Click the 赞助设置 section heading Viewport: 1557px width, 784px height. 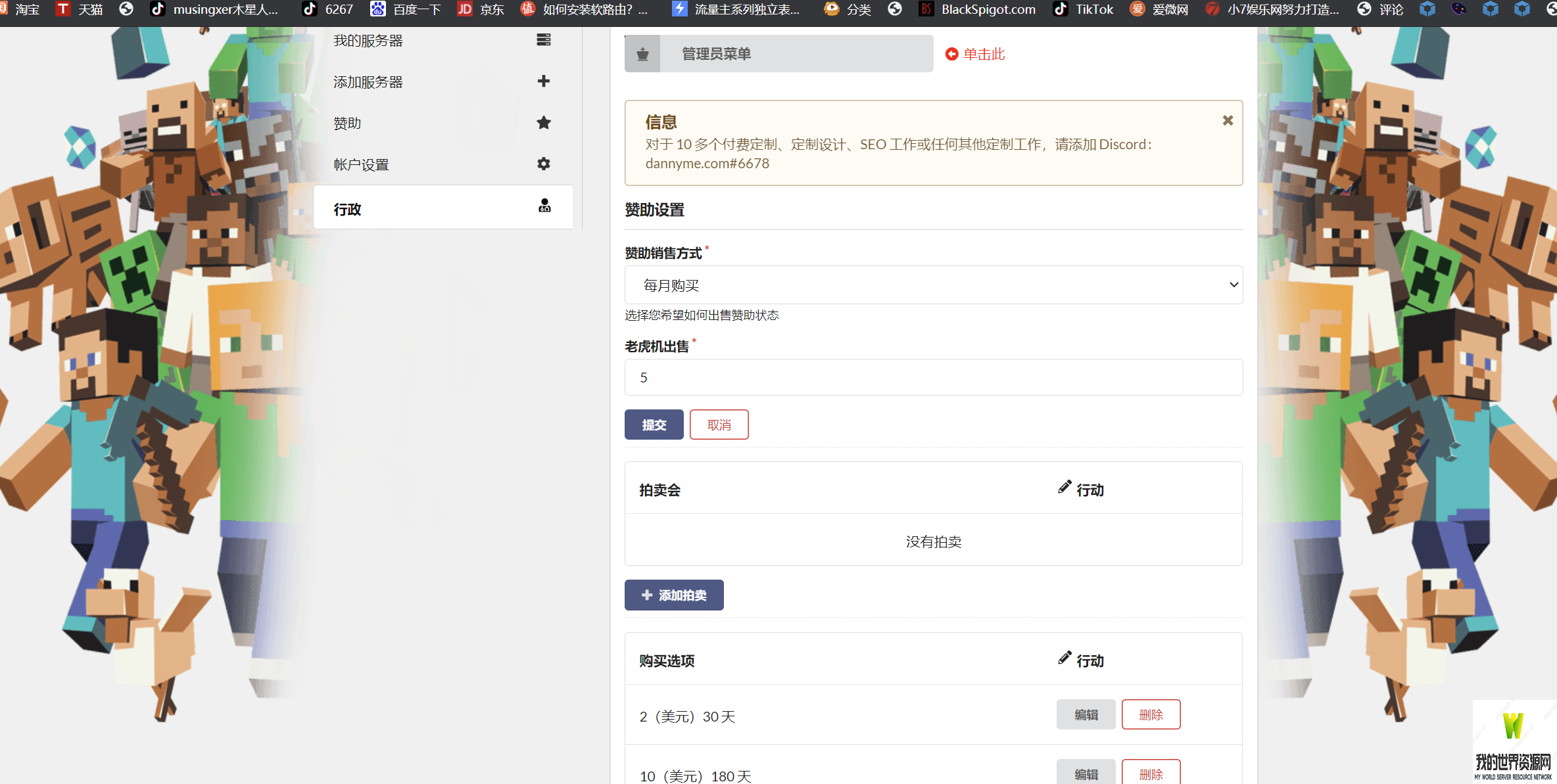tap(654, 210)
